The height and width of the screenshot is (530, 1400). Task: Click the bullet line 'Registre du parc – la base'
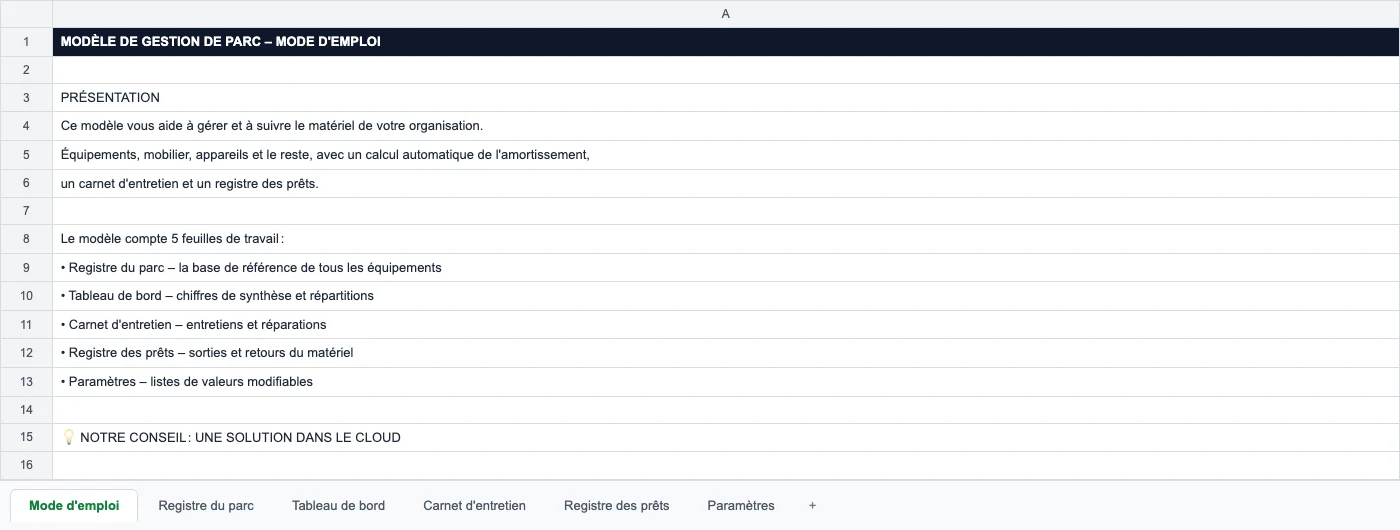pos(725,268)
